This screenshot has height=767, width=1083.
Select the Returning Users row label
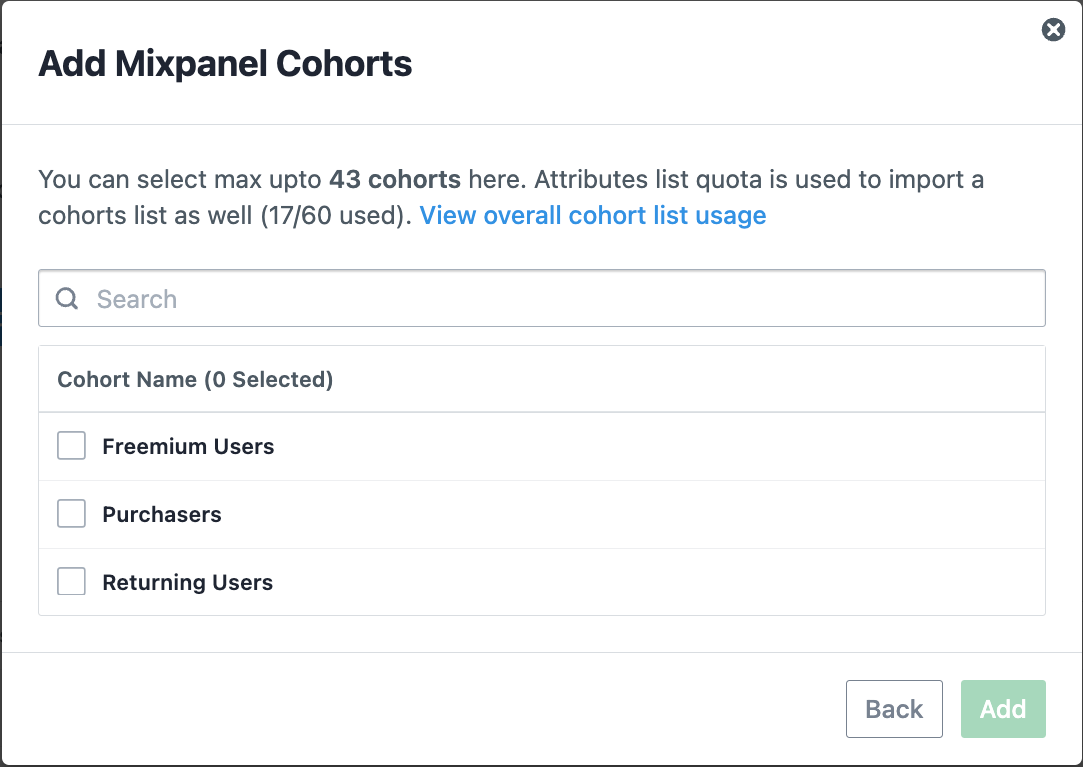(x=187, y=583)
